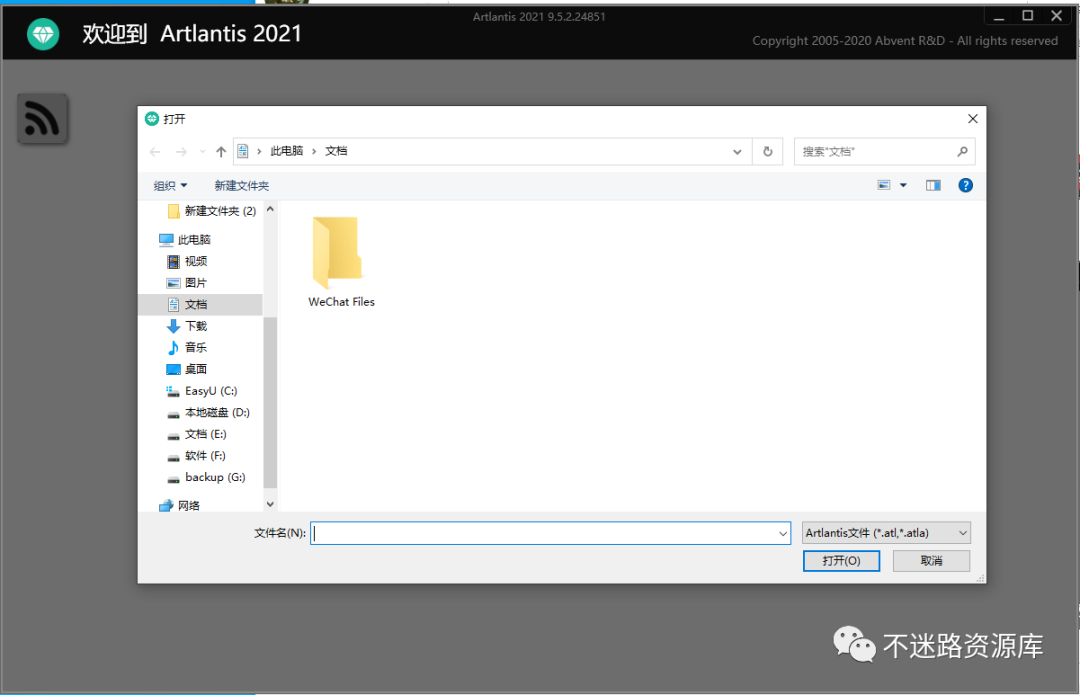The image size is (1080, 695).
Task: Select 音乐 in the sidebar
Action: (x=187, y=347)
